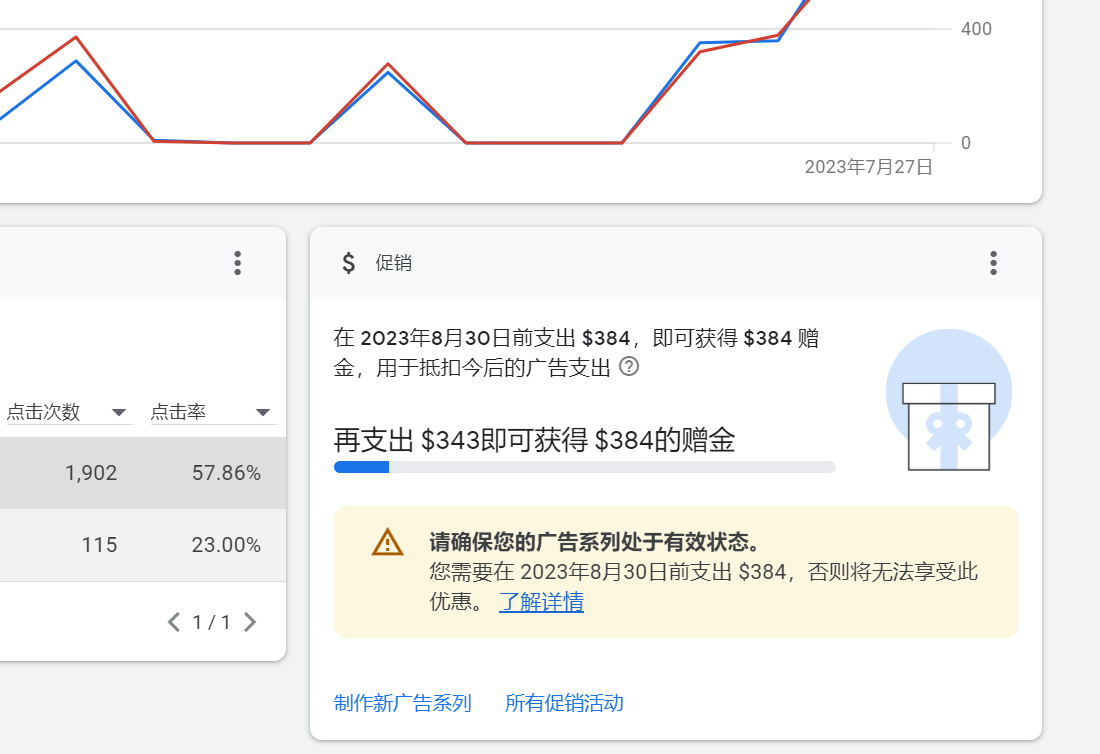1100x754 pixels.
Task: Click the 2023年7月27日 chart date label
Action: click(868, 167)
